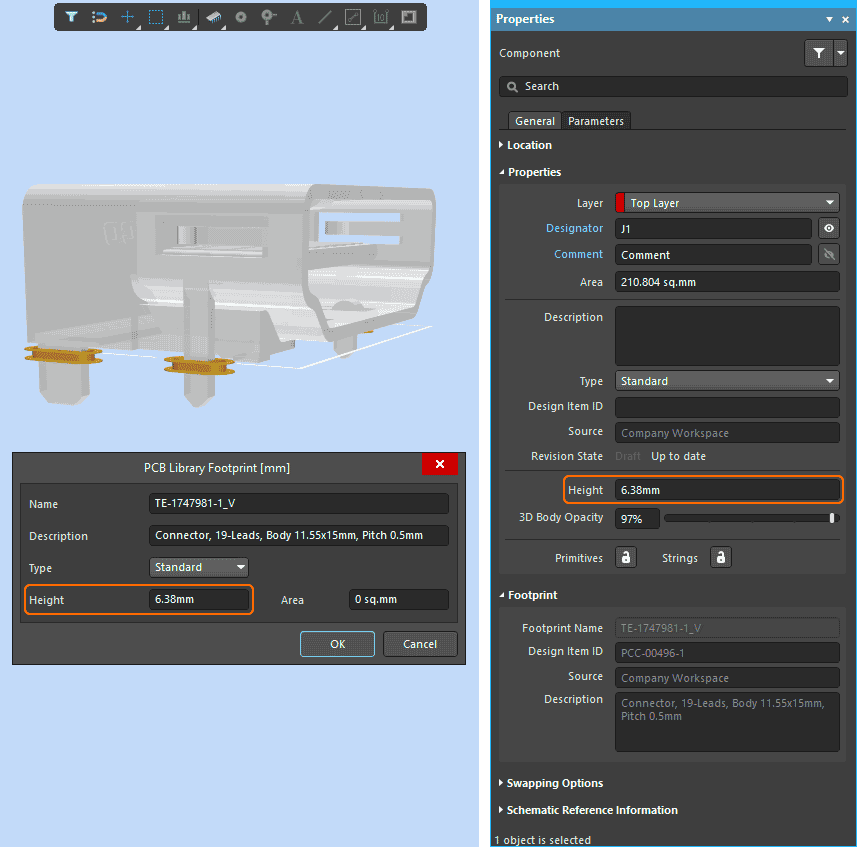The height and width of the screenshot is (847, 857).
Task: Open the align objects bar-chart icon
Action: point(184,17)
